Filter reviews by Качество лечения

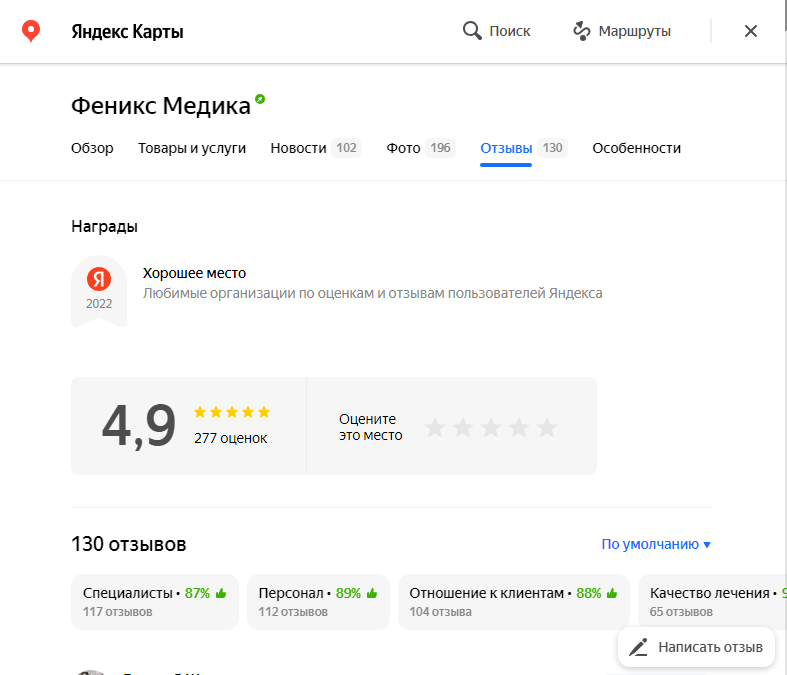click(x=712, y=602)
